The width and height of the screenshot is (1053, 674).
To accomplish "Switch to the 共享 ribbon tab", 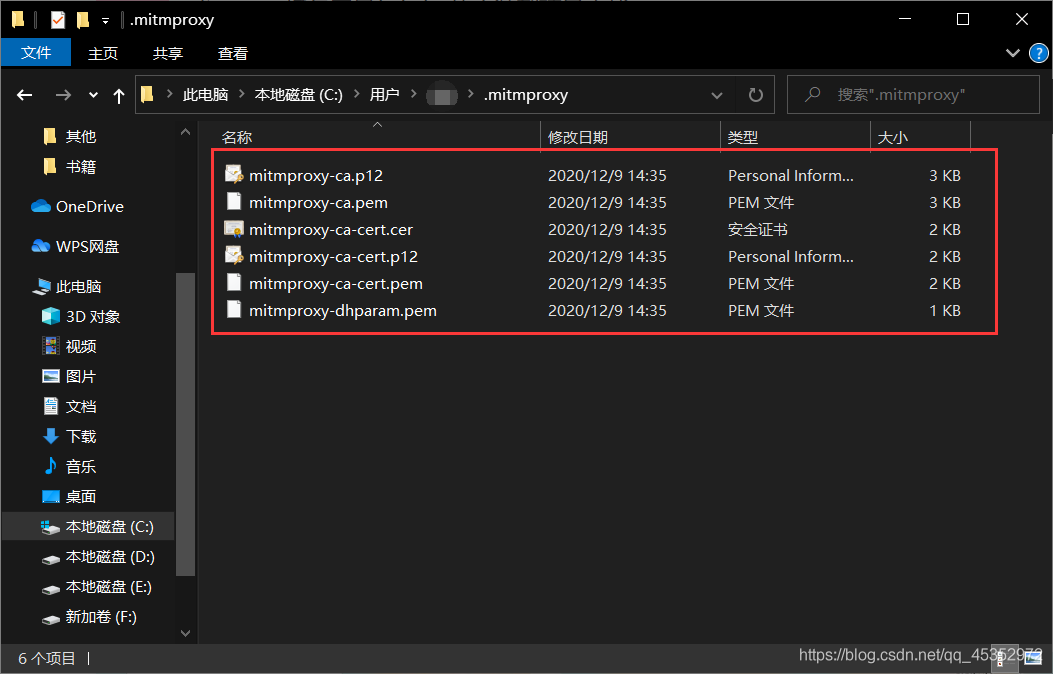I will 168,54.
